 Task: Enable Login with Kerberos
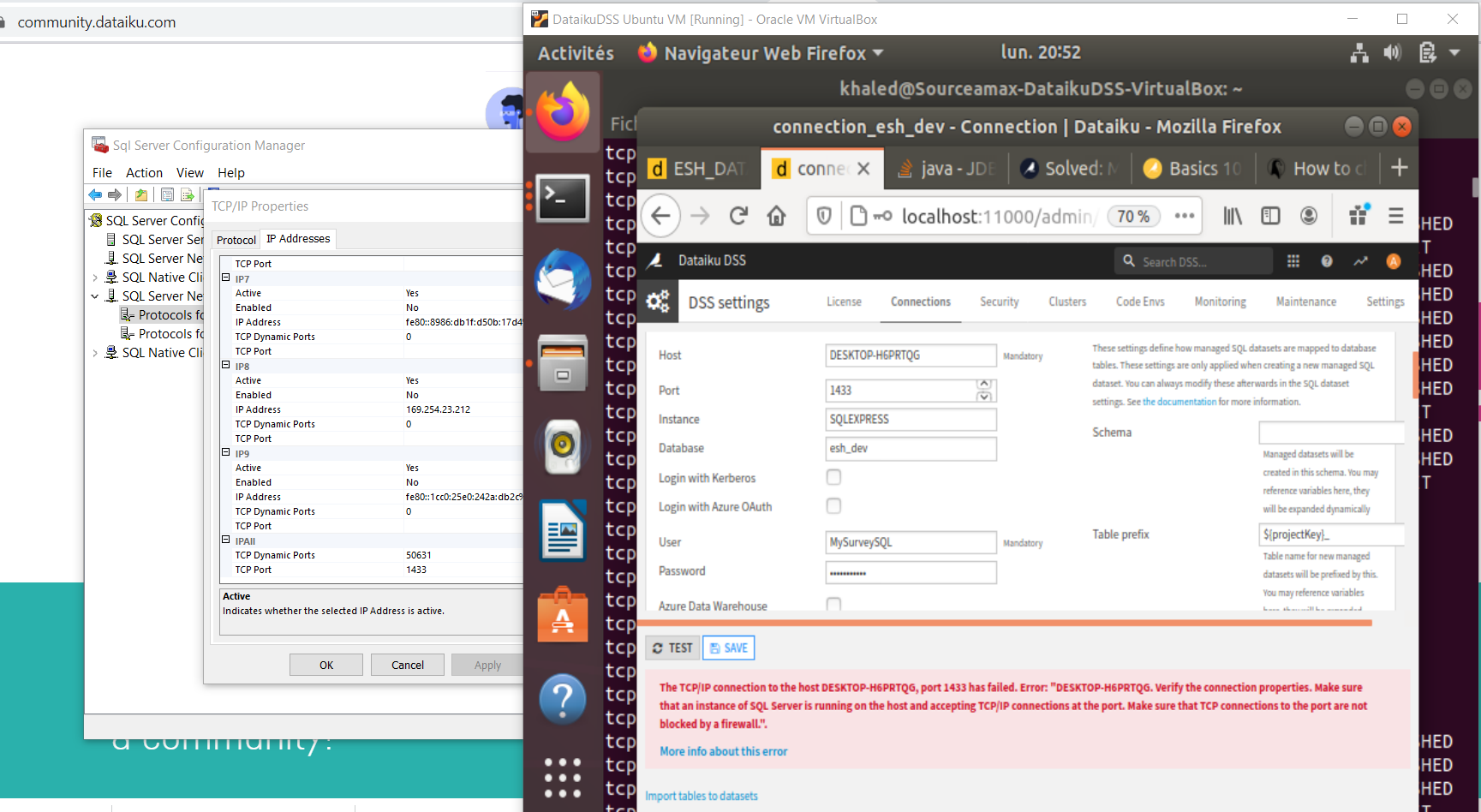coord(833,477)
